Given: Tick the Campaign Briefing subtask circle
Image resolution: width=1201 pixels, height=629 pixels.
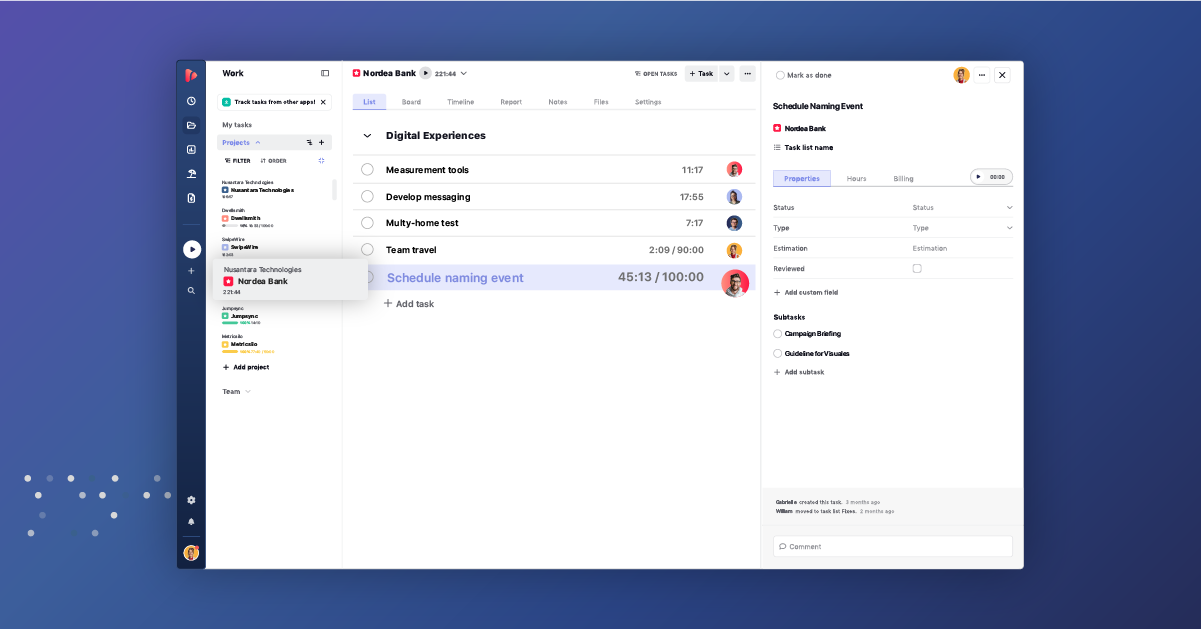Looking at the screenshot, I should (x=777, y=334).
